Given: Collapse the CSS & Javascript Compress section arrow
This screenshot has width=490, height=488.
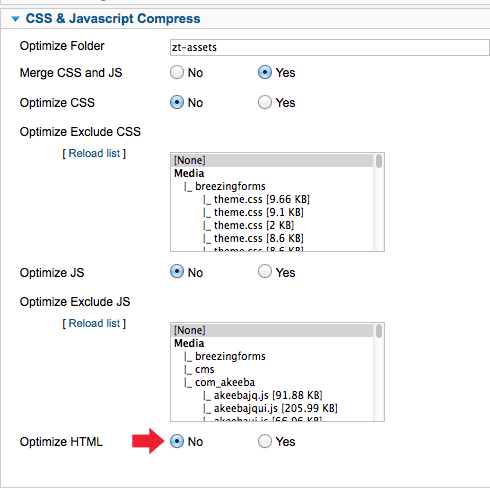Looking at the screenshot, I should pos(15,19).
